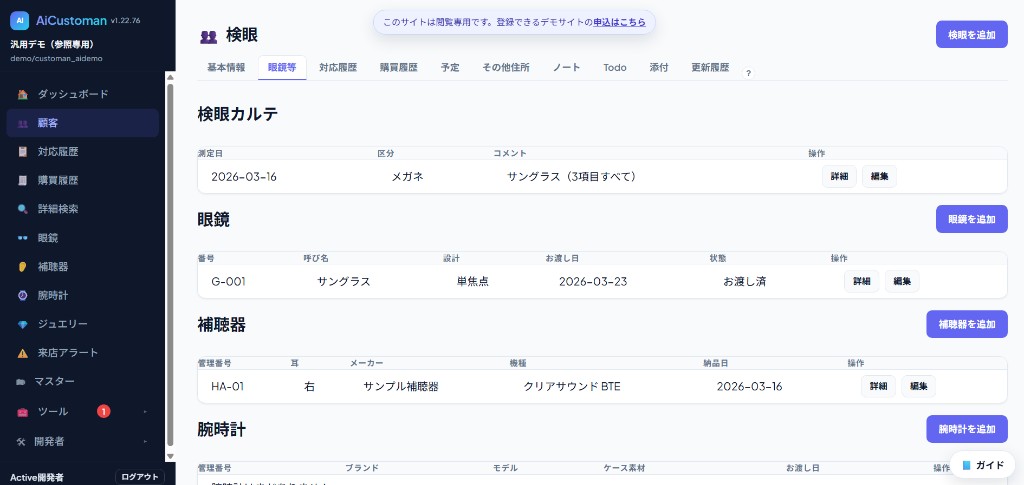Expand the 開発者 submenu arrow
Screen dimensions: 1024x485
click(145, 442)
